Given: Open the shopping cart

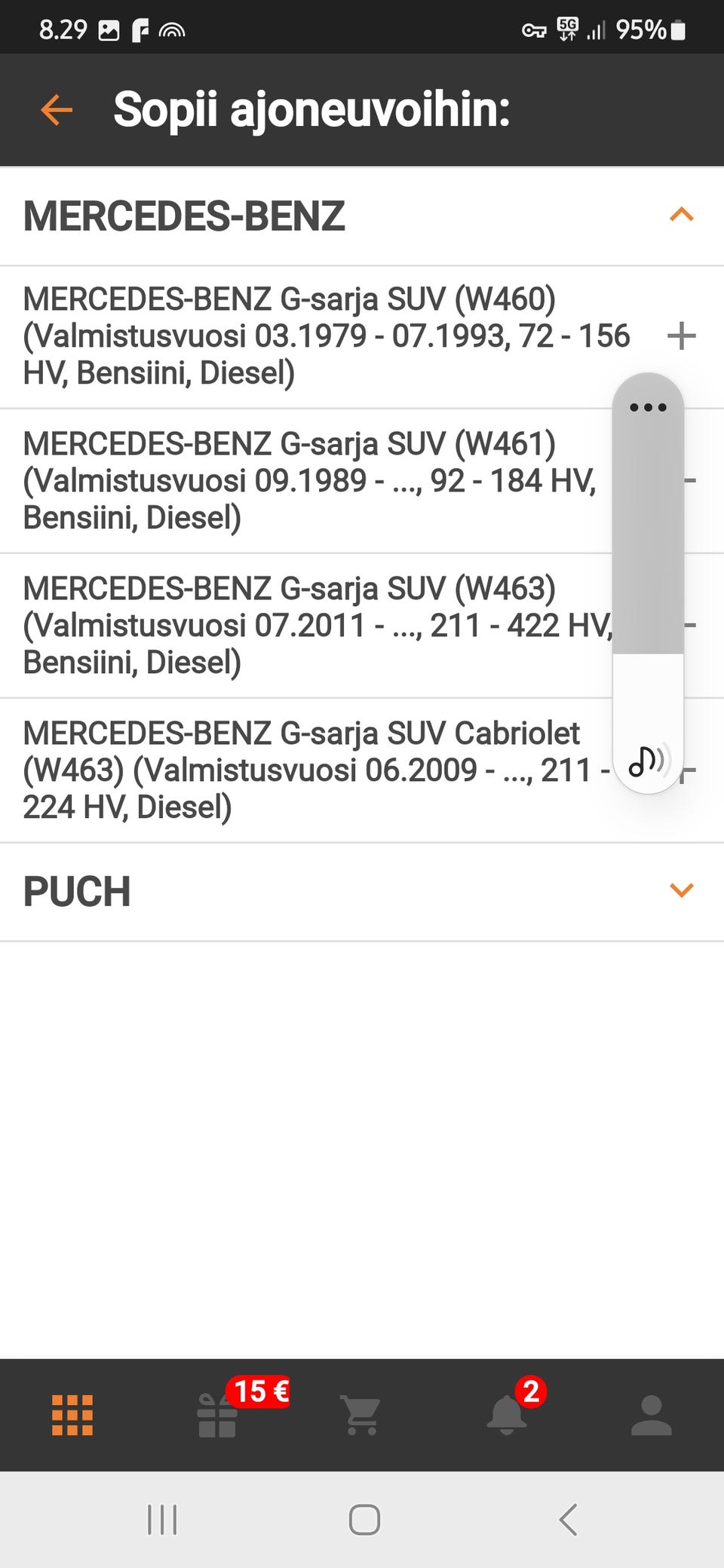Looking at the screenshot, I should pyautogui.click(x=361, y=1415).
